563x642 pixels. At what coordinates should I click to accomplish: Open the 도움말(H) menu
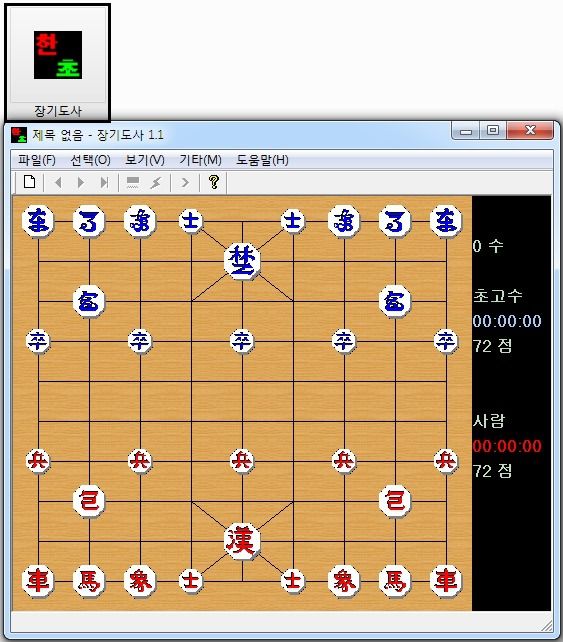click(262, 160)
